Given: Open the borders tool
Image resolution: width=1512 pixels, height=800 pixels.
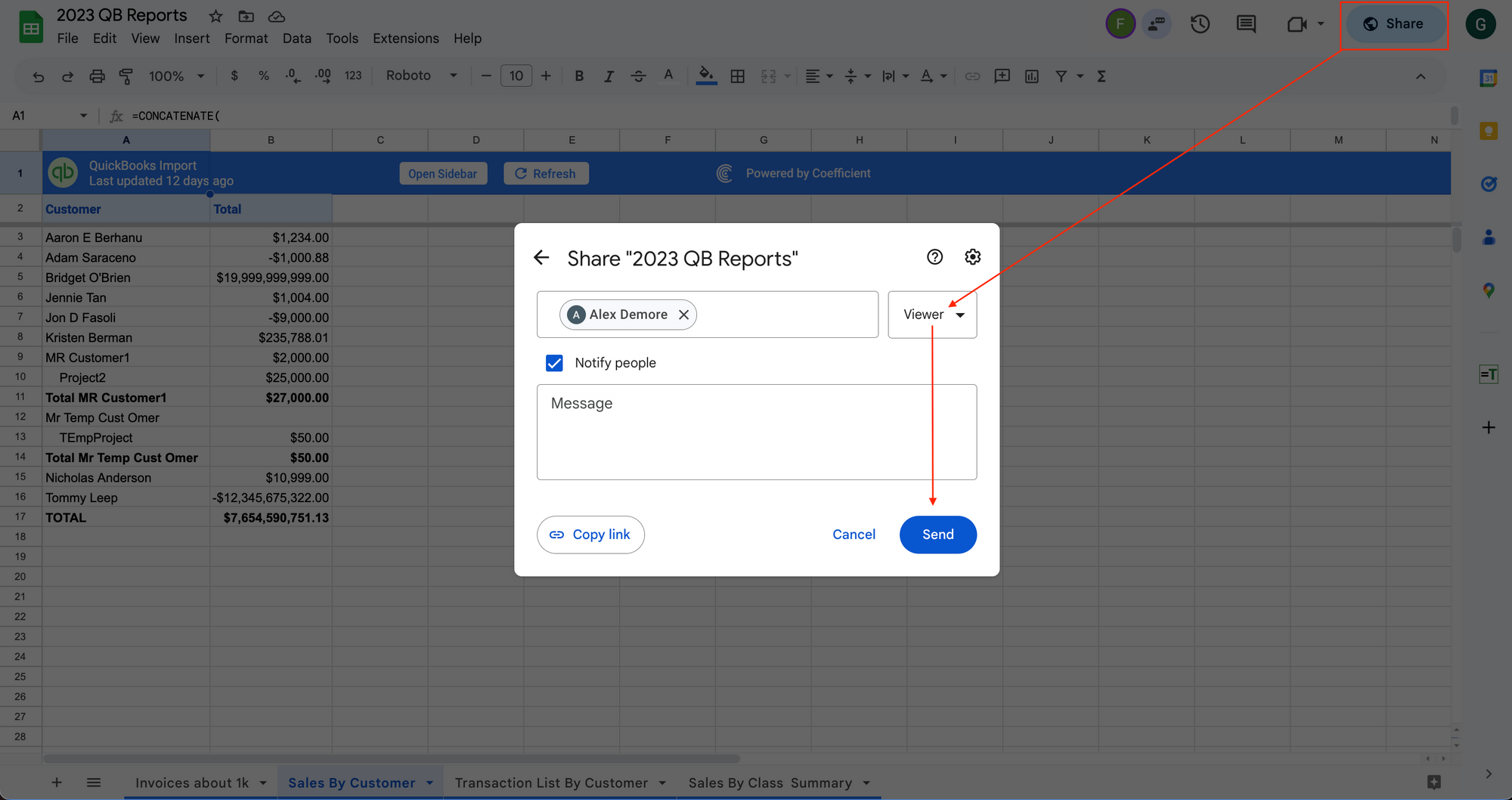Looking at the screenshot, I should point(738,76).
